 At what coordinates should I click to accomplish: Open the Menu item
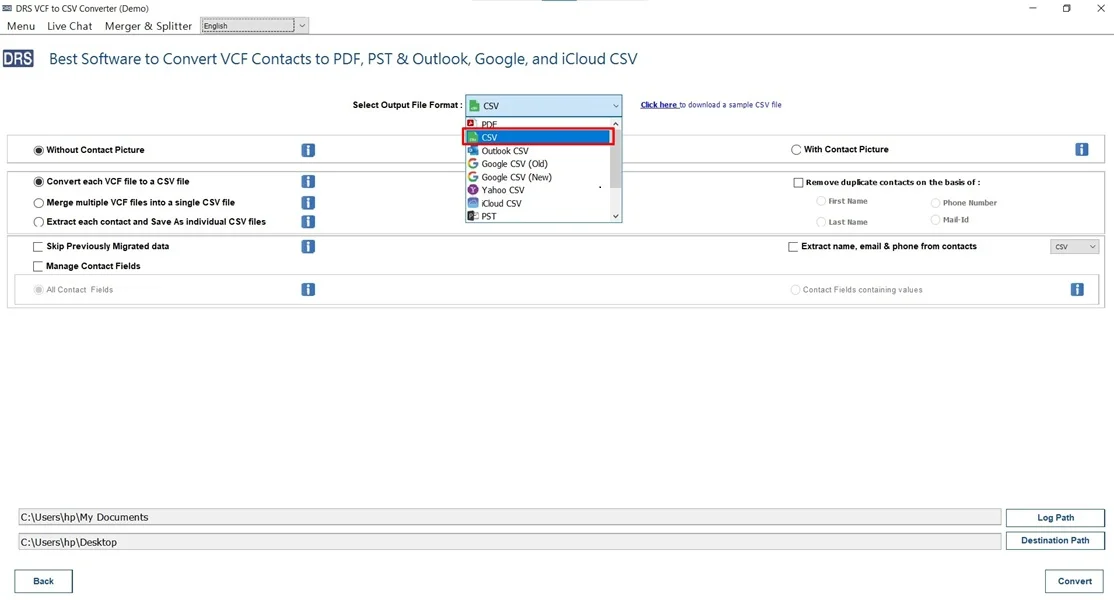pyautogui.click(x=20, y=25)
